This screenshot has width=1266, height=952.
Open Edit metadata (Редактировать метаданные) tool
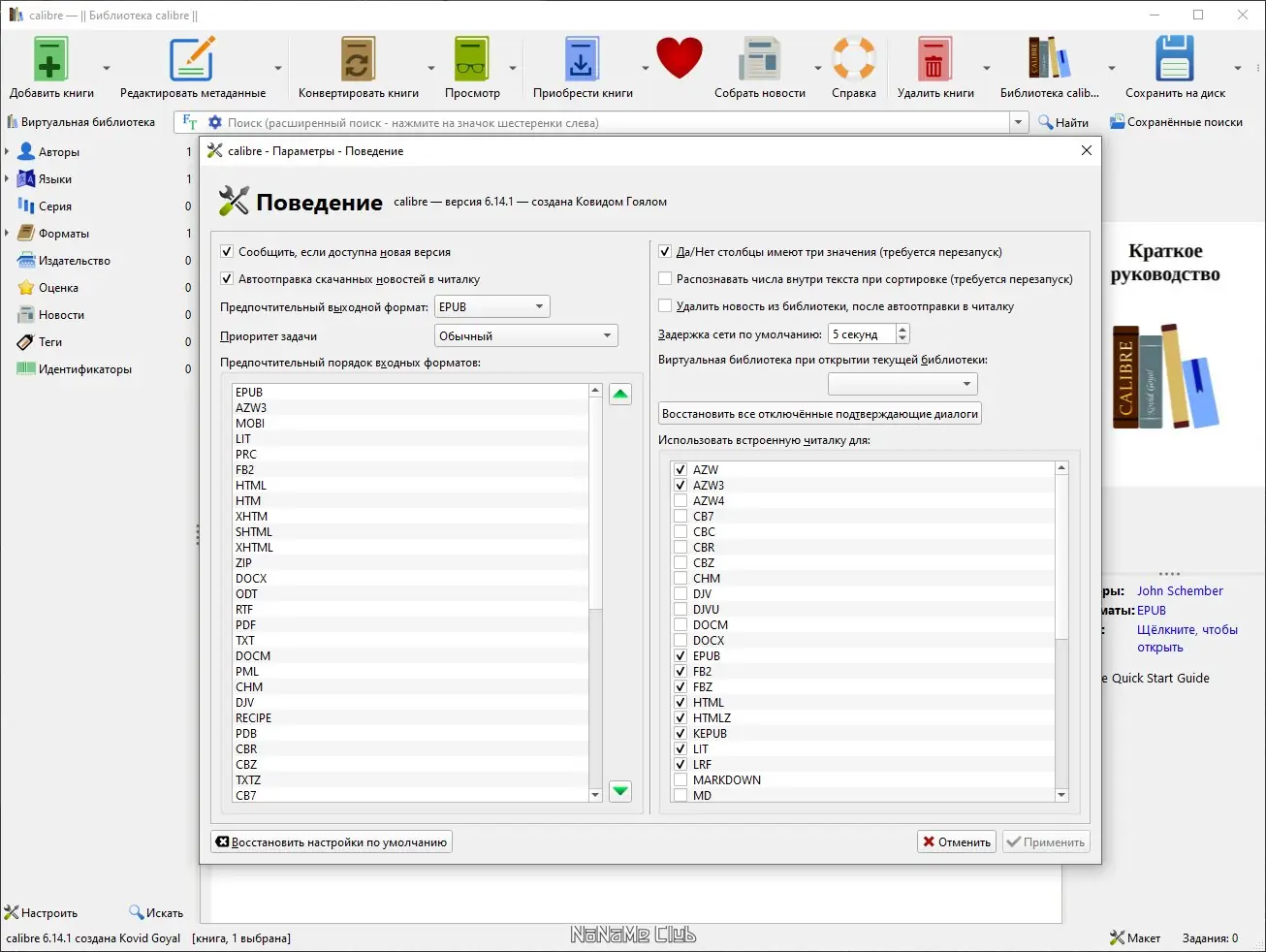pos(192,60)
